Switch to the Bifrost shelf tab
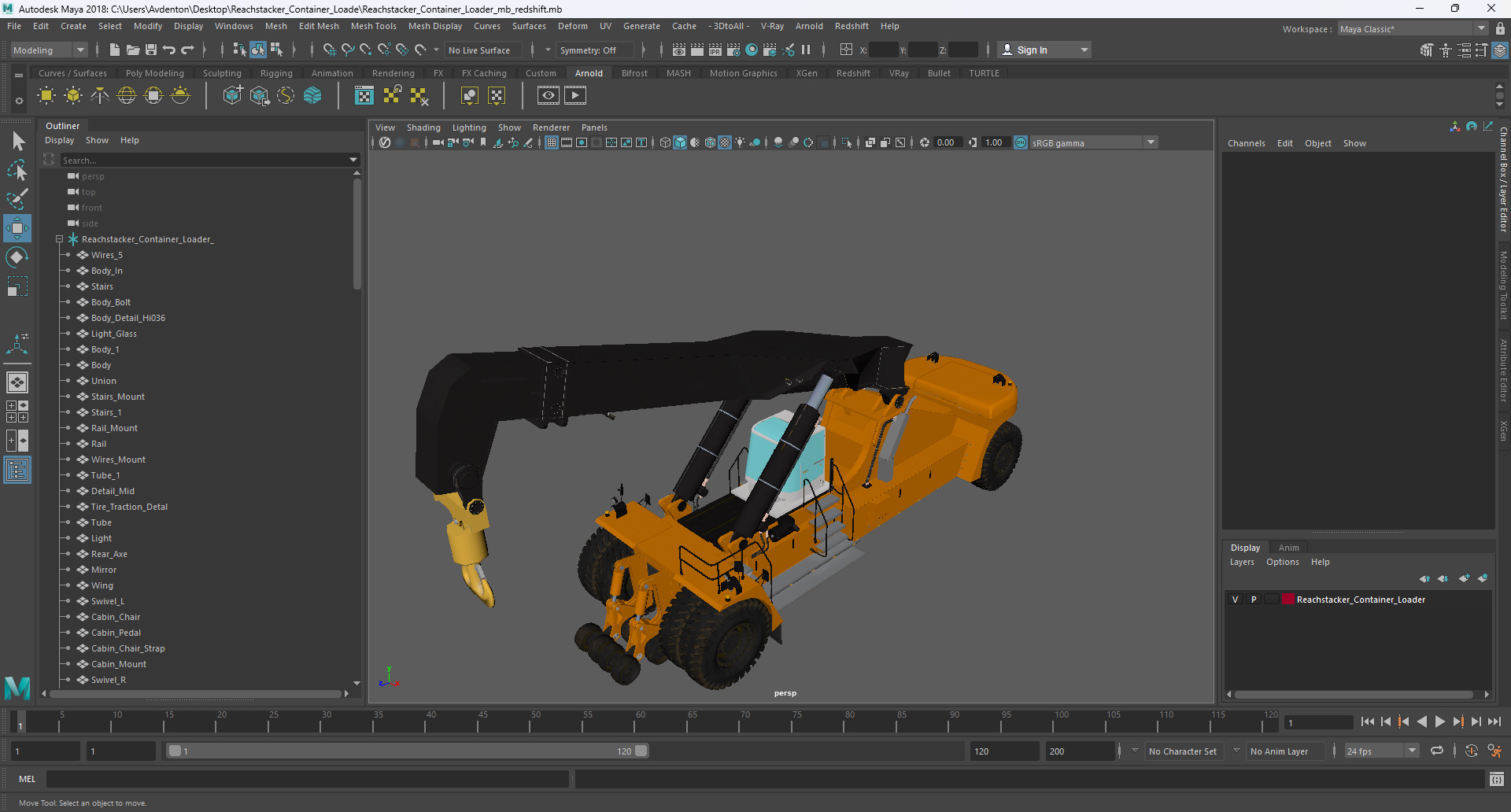The image size is (1511, 812). [x=634, y=73]
